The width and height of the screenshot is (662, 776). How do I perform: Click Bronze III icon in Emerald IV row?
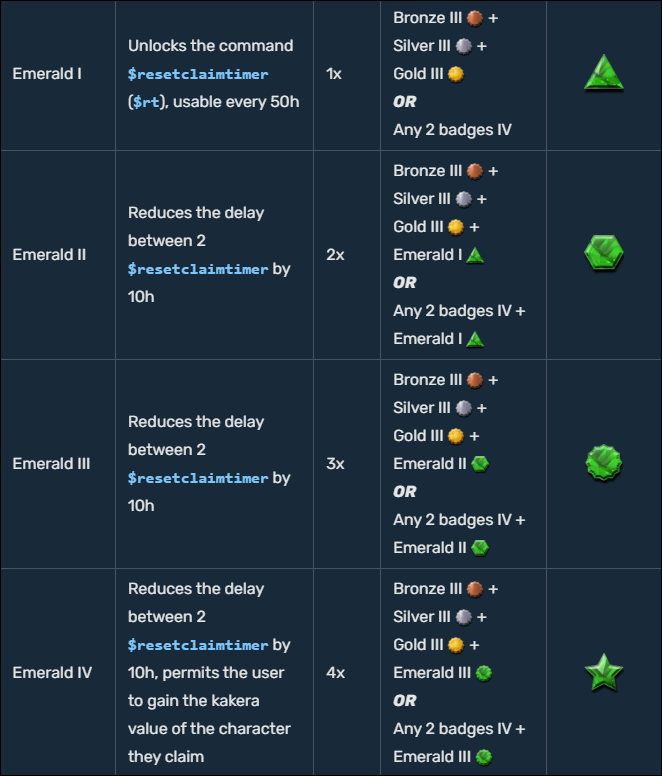tap(475, 589)
